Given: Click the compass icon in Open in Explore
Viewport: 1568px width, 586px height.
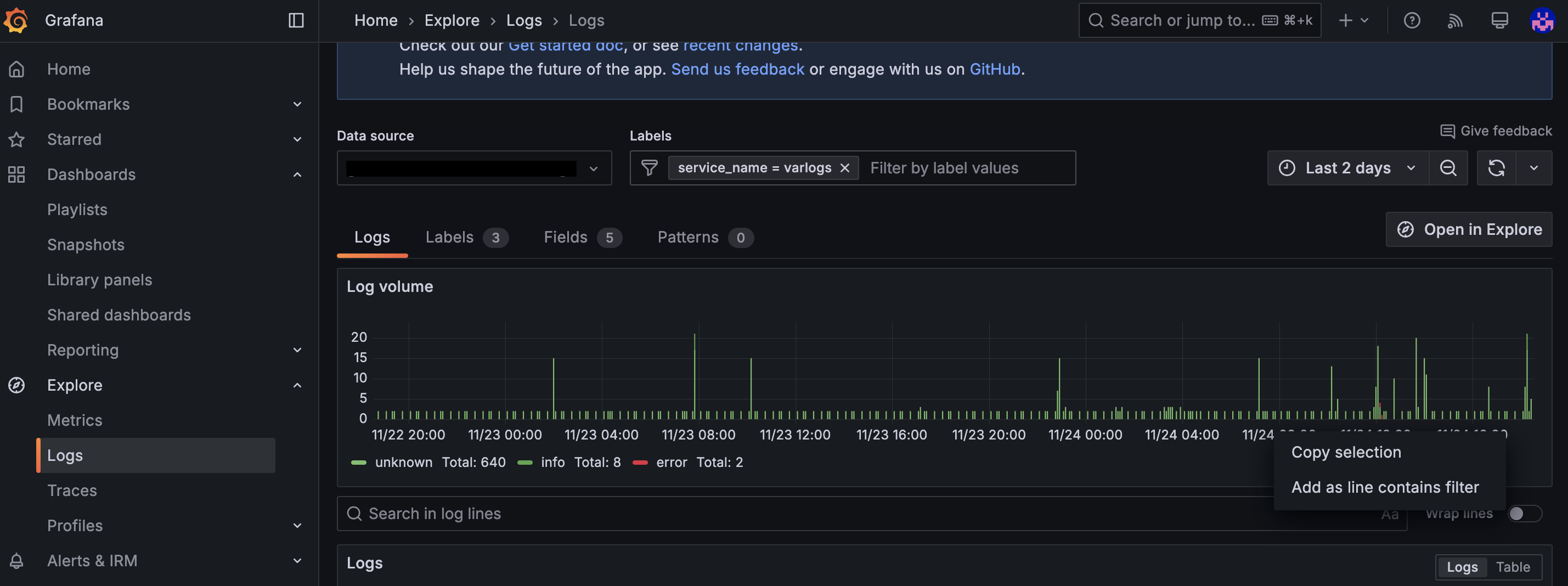Looking at the screenshot, I should coord(1405,229).
